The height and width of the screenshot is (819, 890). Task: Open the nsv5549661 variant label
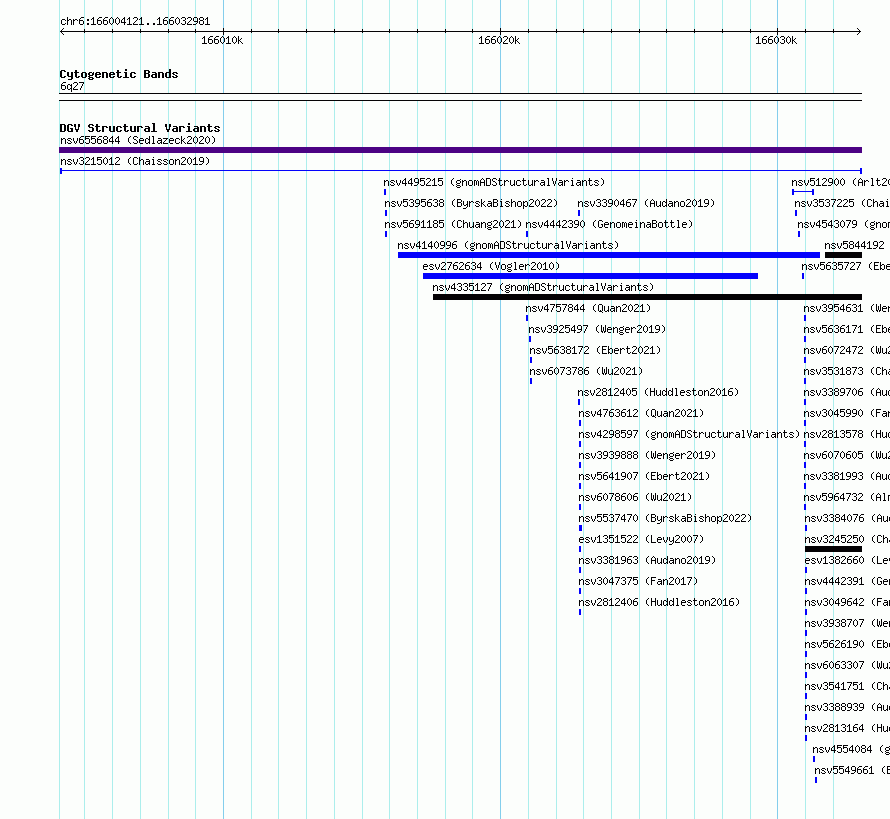coord(852,770)
